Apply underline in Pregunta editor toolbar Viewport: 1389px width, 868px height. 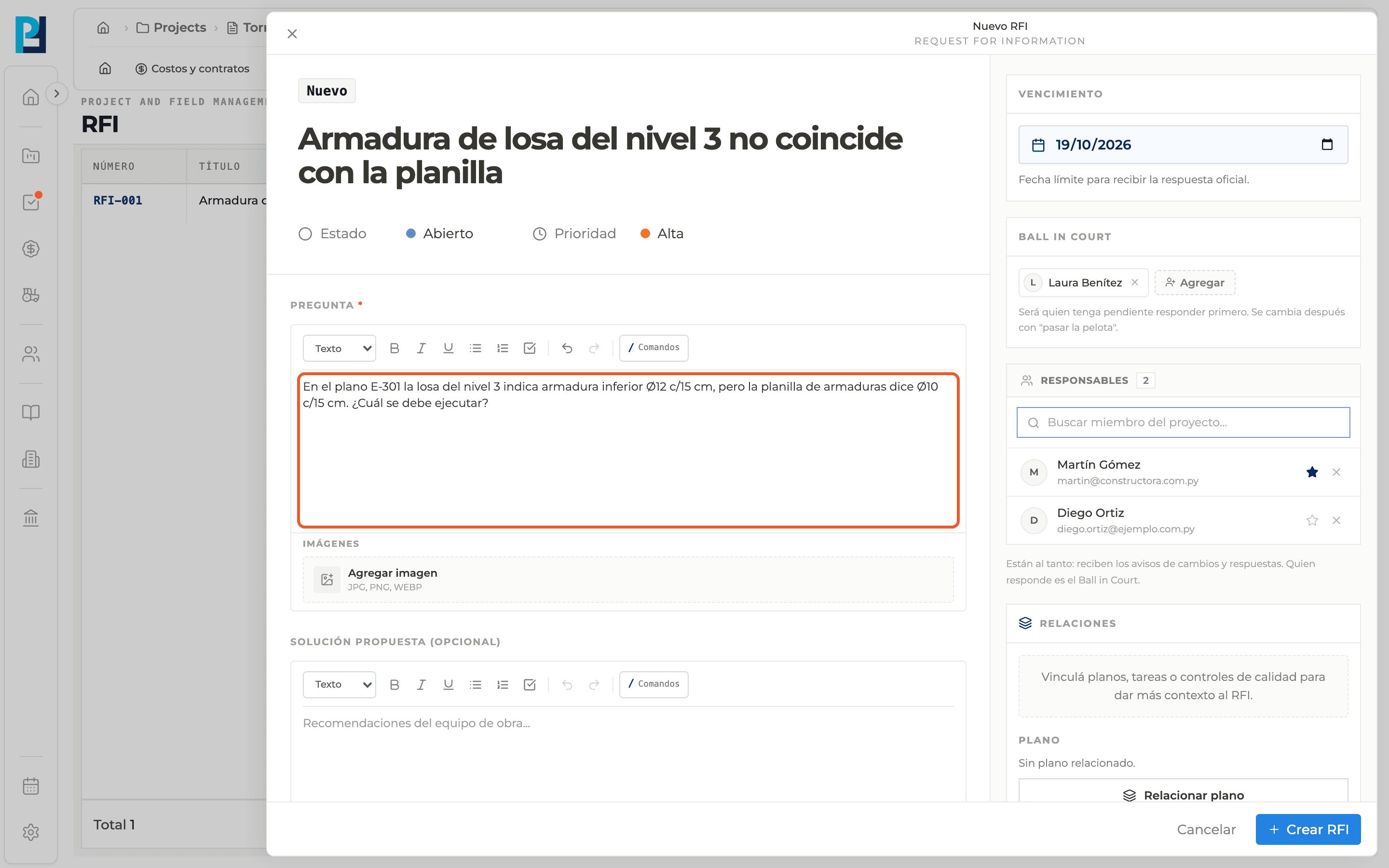click(x=448, y=348)
